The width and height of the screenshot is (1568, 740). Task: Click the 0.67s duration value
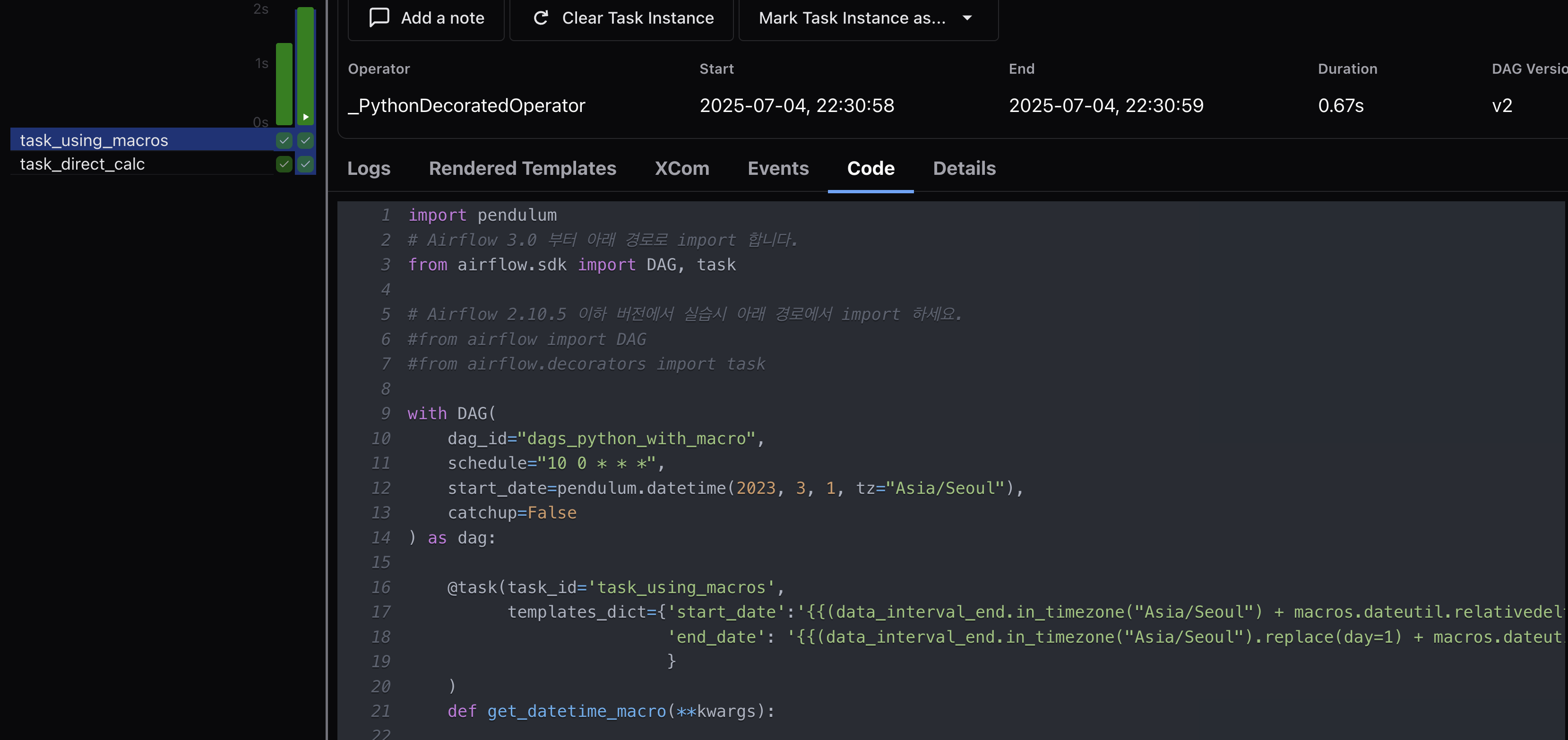[x=1340, y=105]
